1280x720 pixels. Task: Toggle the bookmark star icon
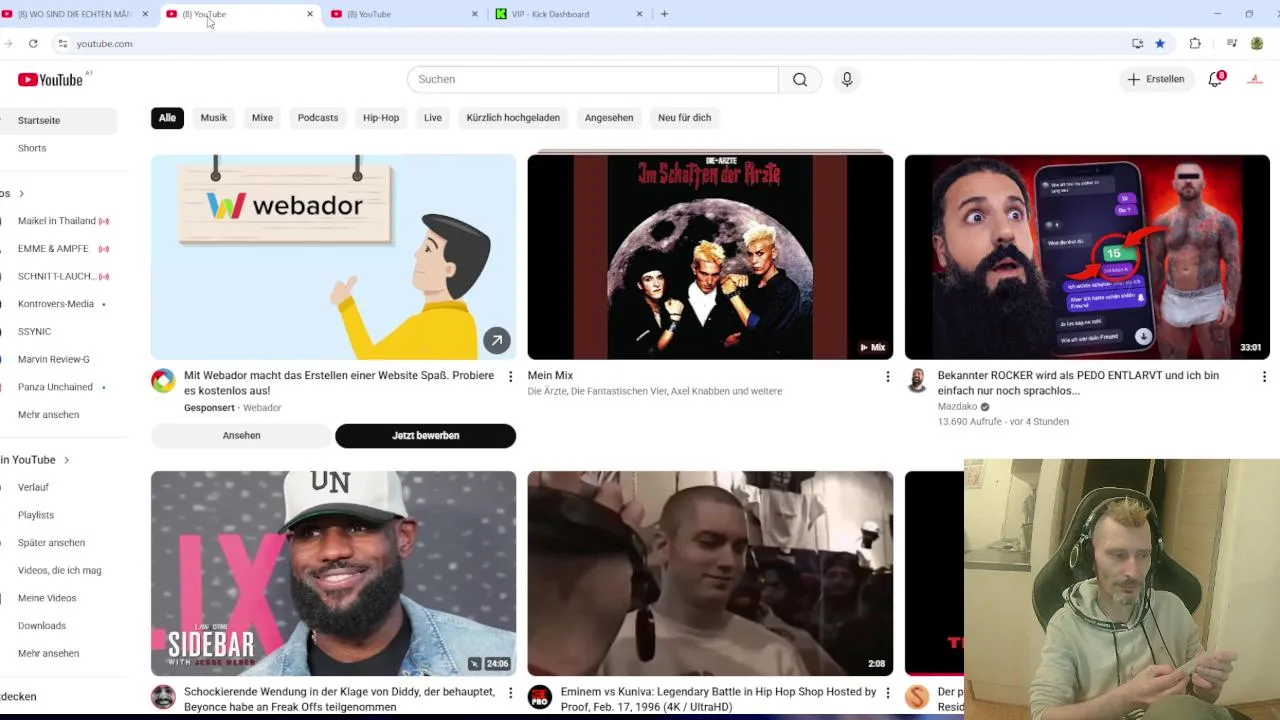pyautogui.click(x=1160, y=44)
